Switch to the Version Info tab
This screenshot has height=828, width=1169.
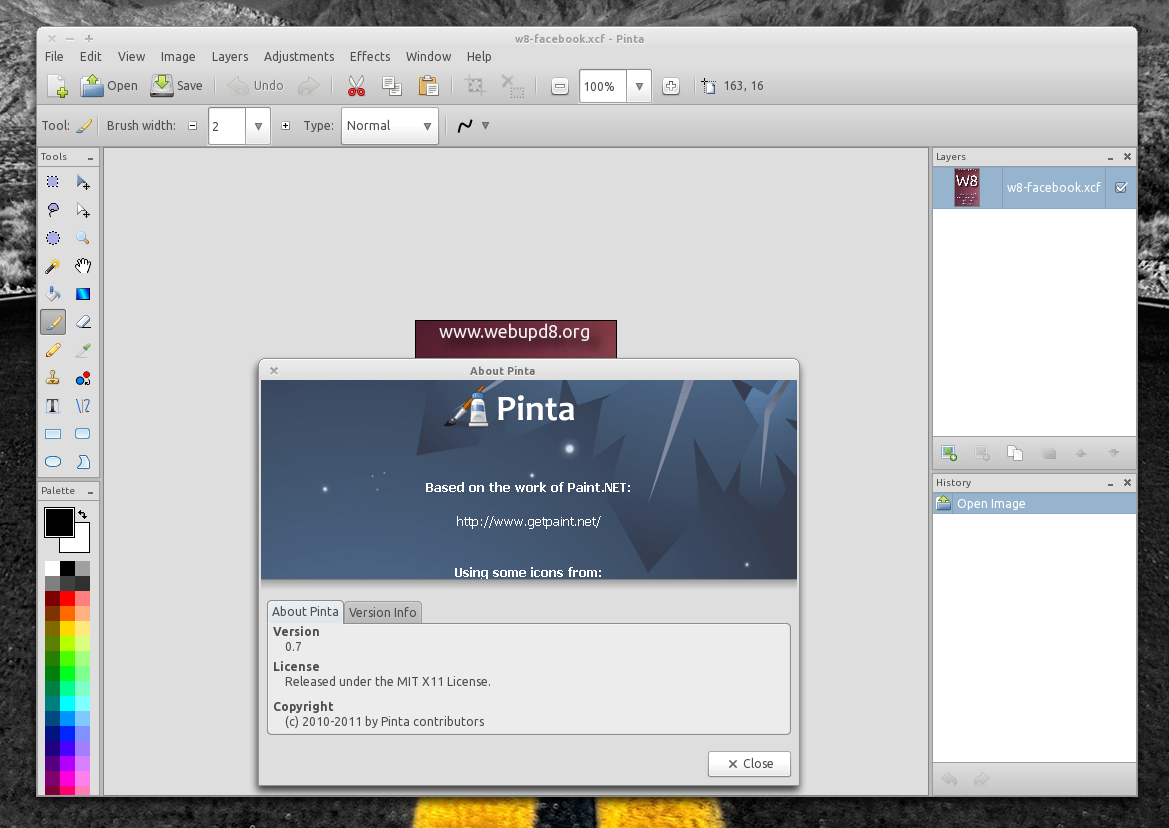coord(382,613)
